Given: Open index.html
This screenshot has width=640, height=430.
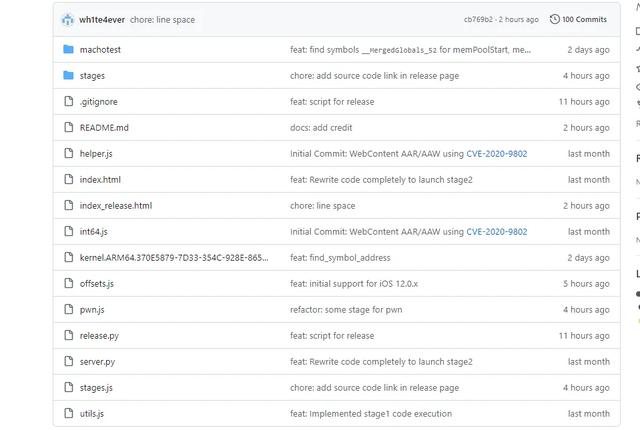Looking at the screenshot, I should pos(100,180).
